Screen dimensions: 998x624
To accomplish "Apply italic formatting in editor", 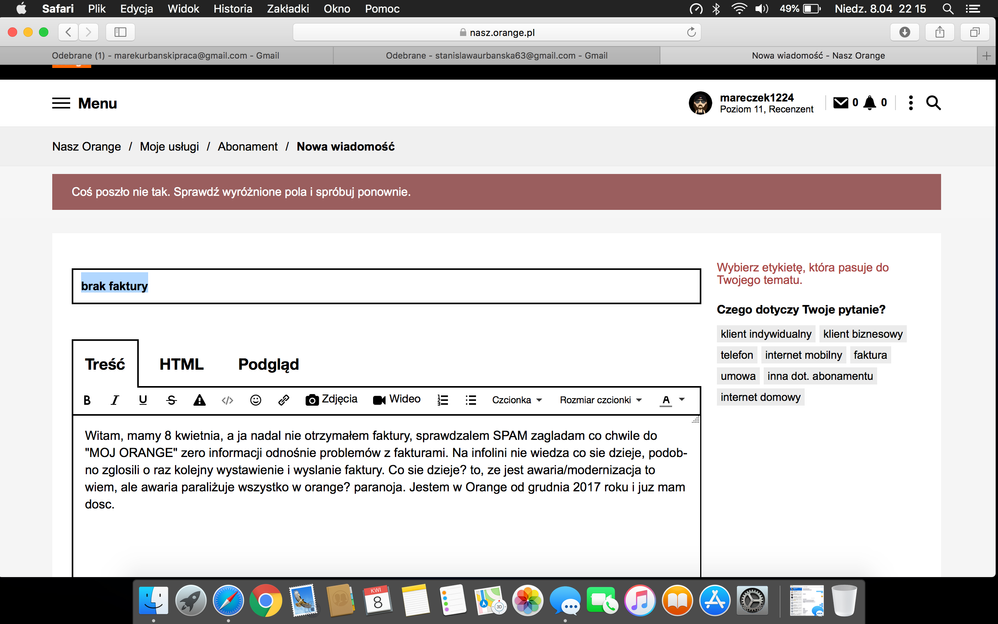I will tap(115, 400).
